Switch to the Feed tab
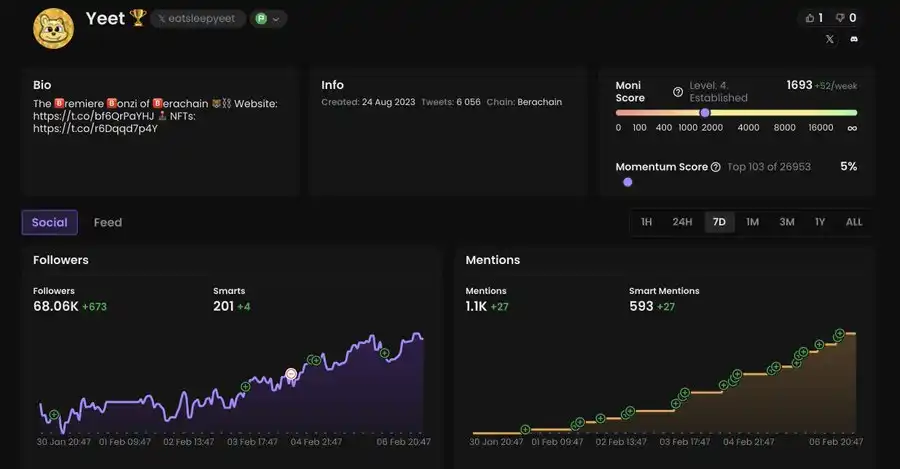Screen dimensions: 900x469 pos(108,222)
